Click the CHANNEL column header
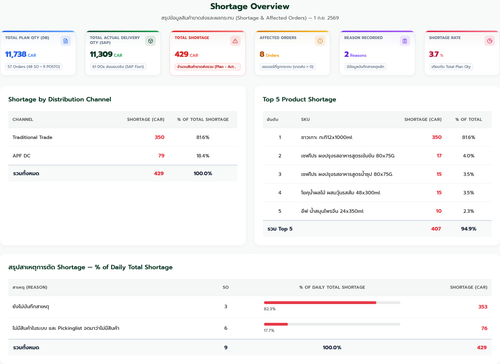 pos(23,119)
